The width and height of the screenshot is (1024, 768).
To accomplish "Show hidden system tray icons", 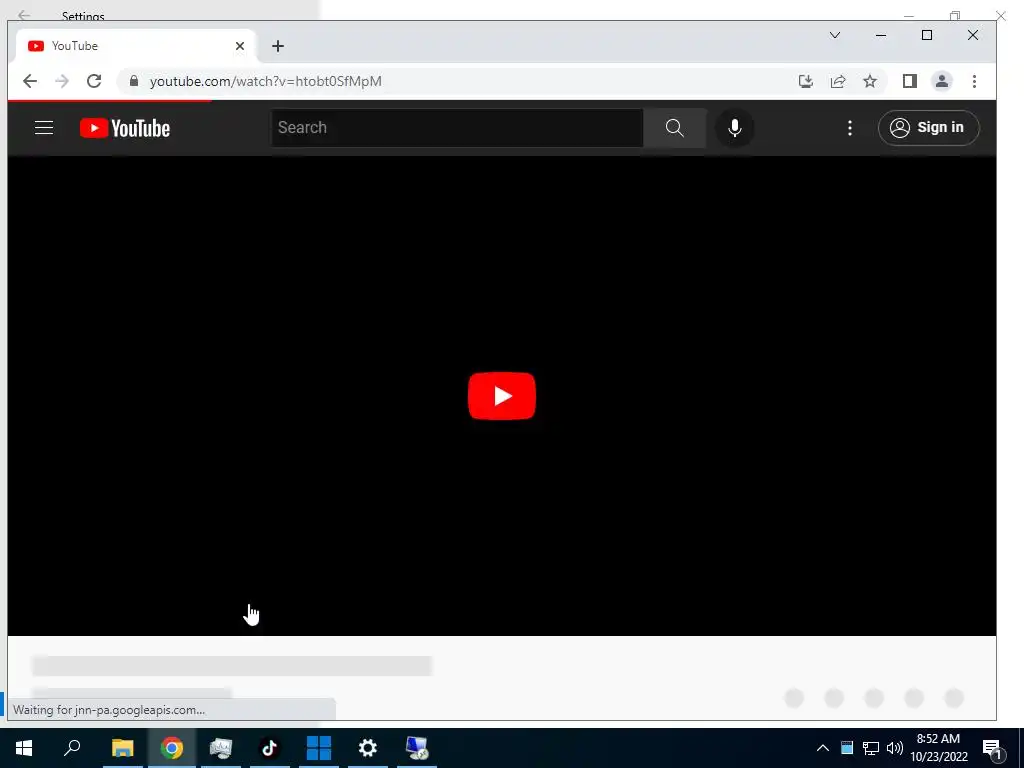I will coord(823,748).
